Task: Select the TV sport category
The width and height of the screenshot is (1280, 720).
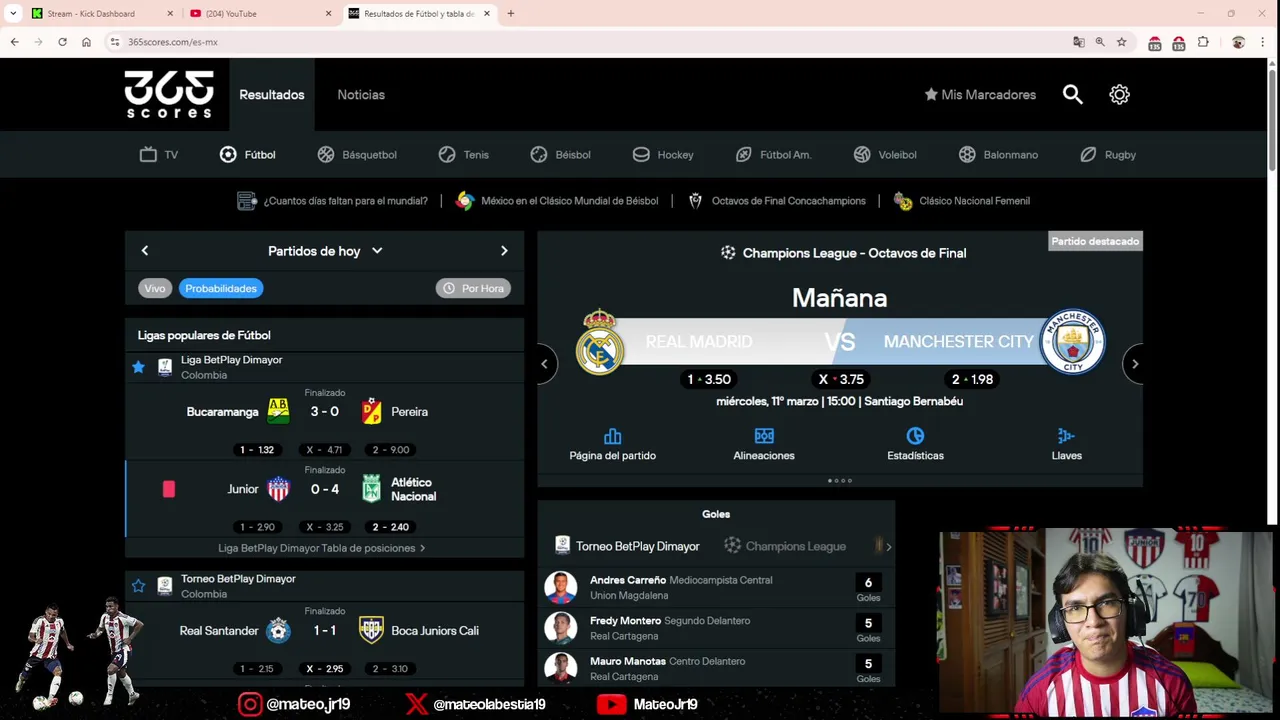Action: 159,155
